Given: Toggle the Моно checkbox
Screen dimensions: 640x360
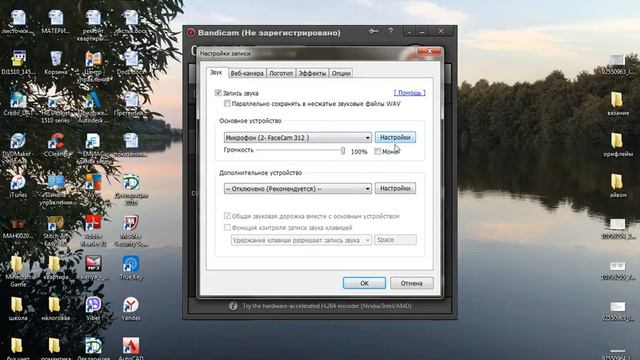Looking at the screenshot, I should [x=378, y=151].
